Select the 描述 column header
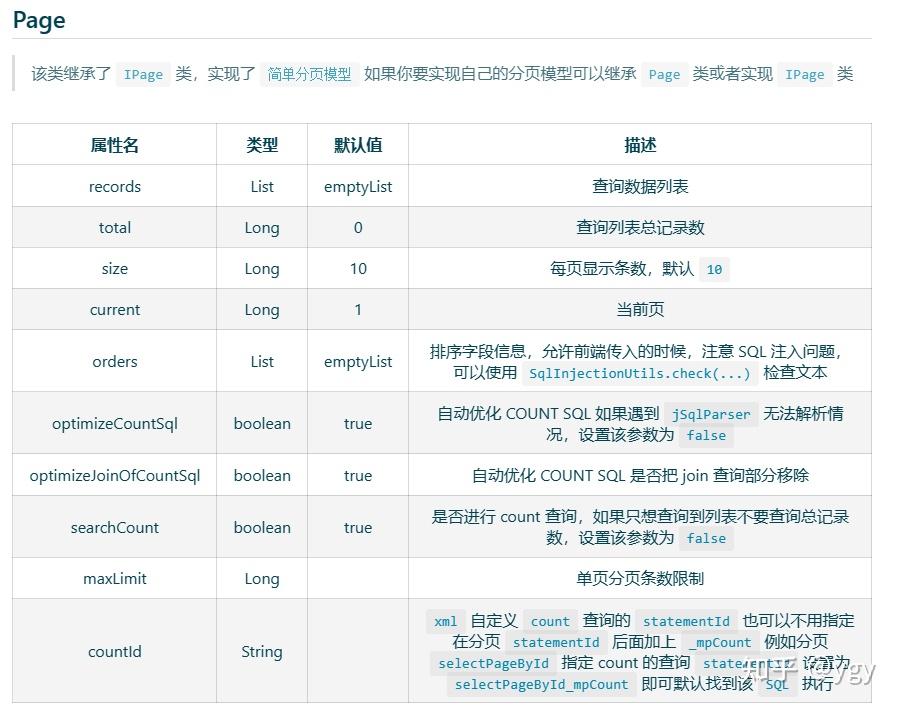 pos(639,144)
